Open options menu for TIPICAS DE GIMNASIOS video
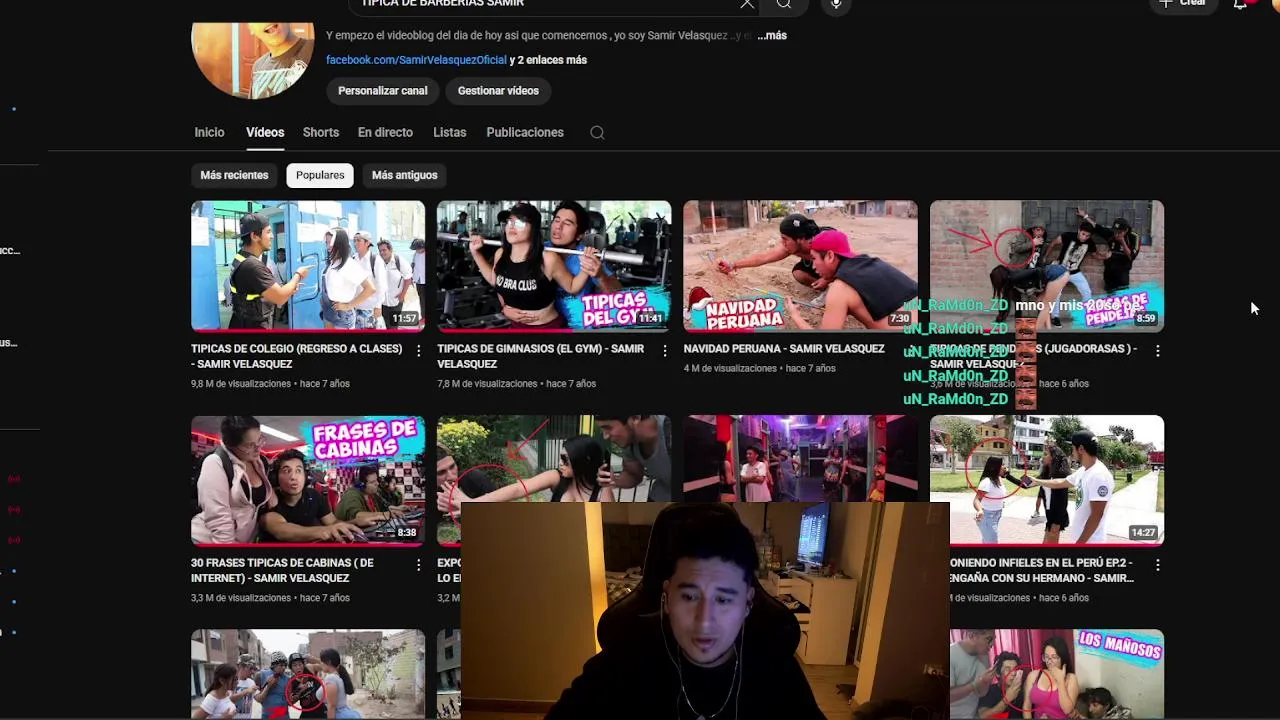The height and width of the screenshot is (720, 1280). tap(665, 351)
